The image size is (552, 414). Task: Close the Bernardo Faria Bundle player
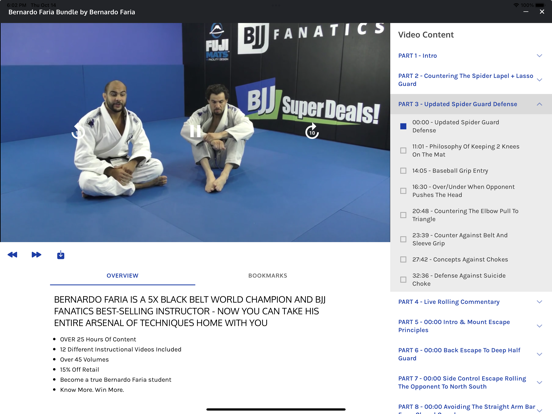[x=542, y=12]
